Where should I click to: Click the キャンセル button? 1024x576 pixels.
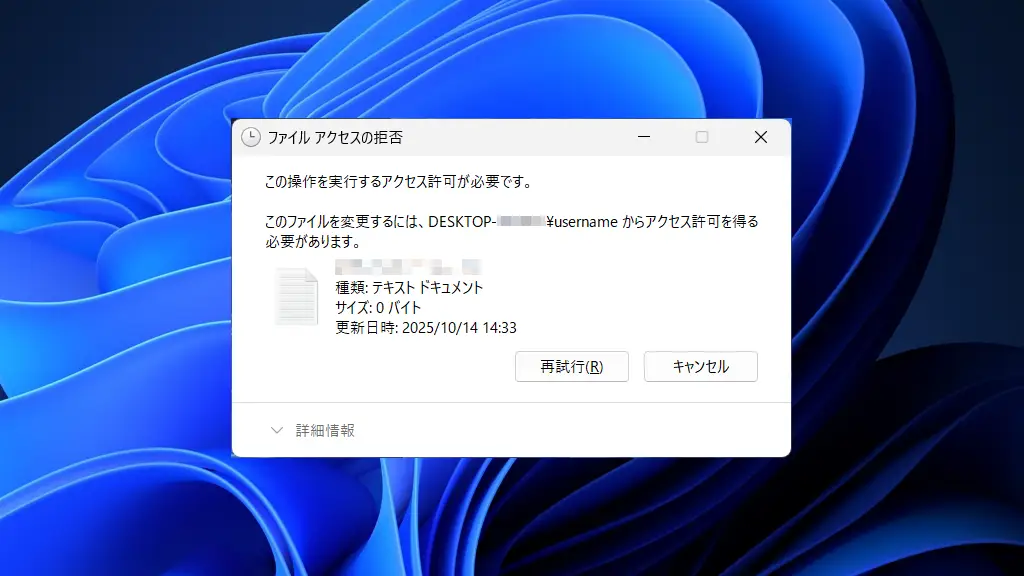[x=701, y=366]
